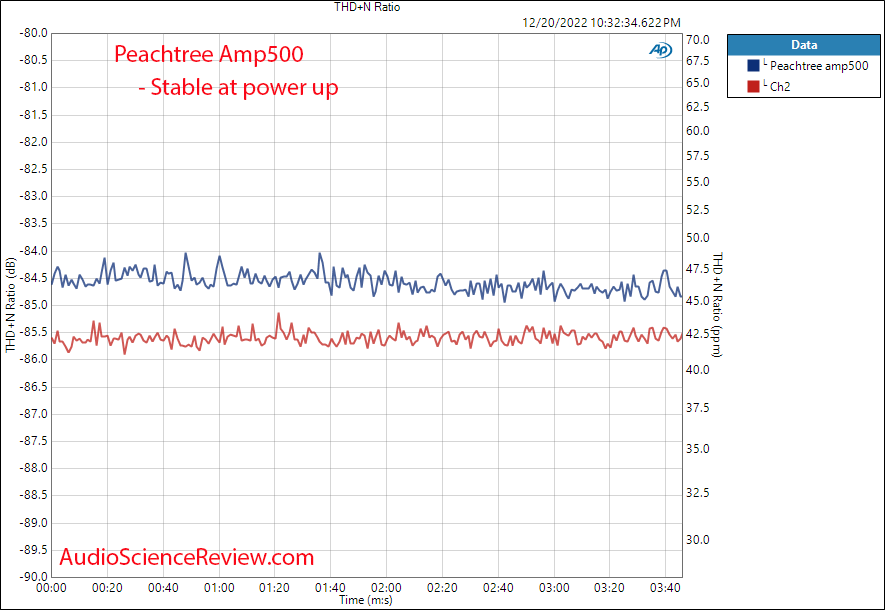Click the "-83.0" left axis value
The image size is (885, 610).
point(33,196)
